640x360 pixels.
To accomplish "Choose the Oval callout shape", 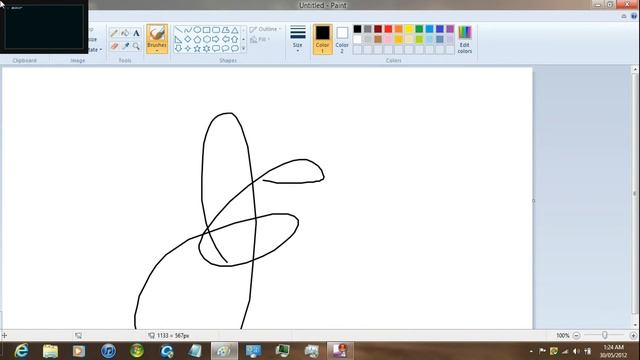I will (x=225, y=49).
